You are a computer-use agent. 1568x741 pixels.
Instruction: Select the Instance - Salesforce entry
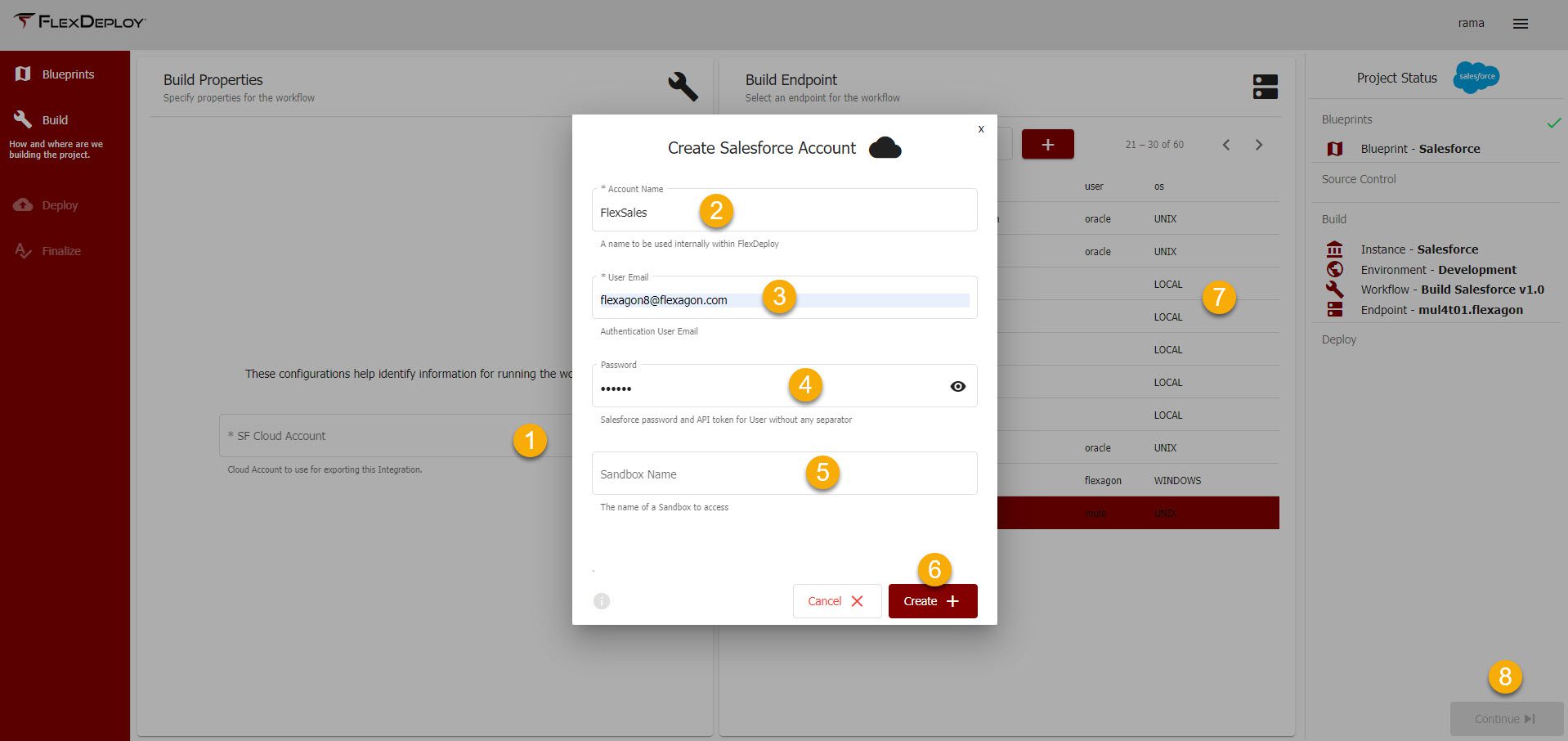1419,249
